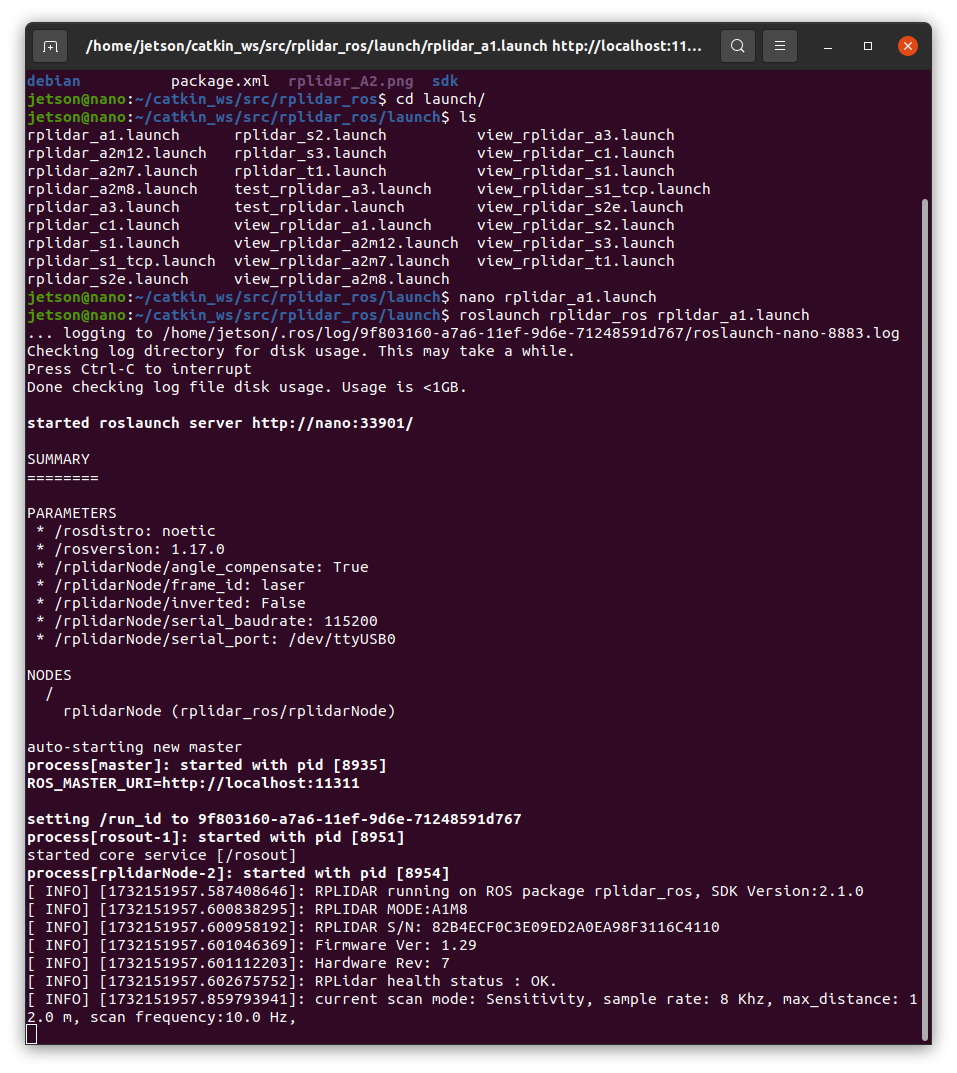The image size is (957, 1073).
Task: Click view_rplidar_a2m7.launch file name
Action: [342, 261]
